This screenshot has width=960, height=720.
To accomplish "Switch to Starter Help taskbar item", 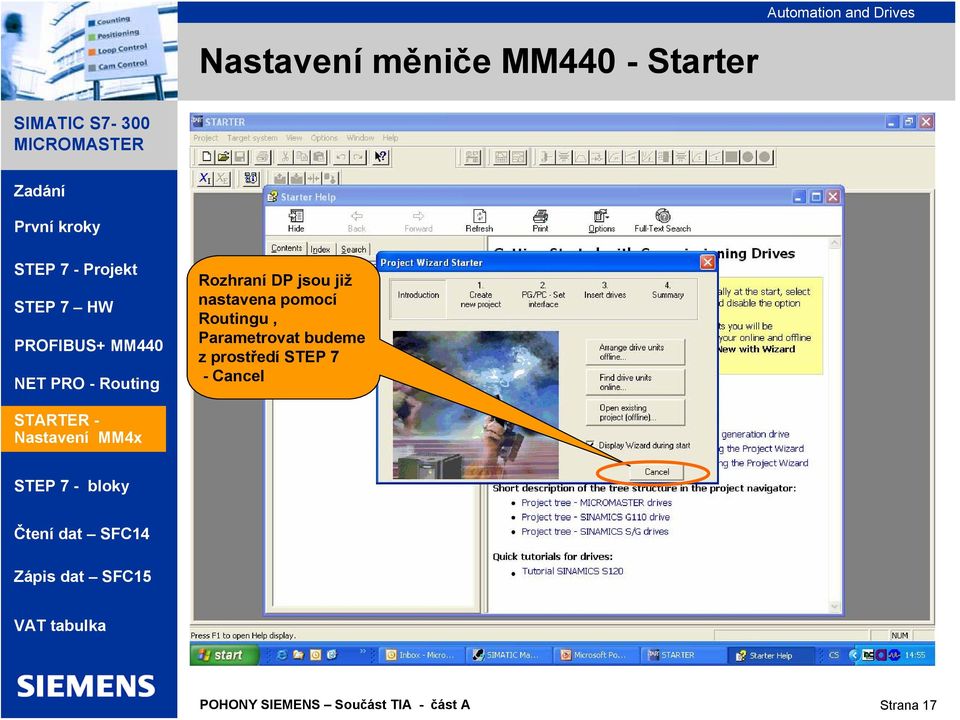I will tap(771, 655).
